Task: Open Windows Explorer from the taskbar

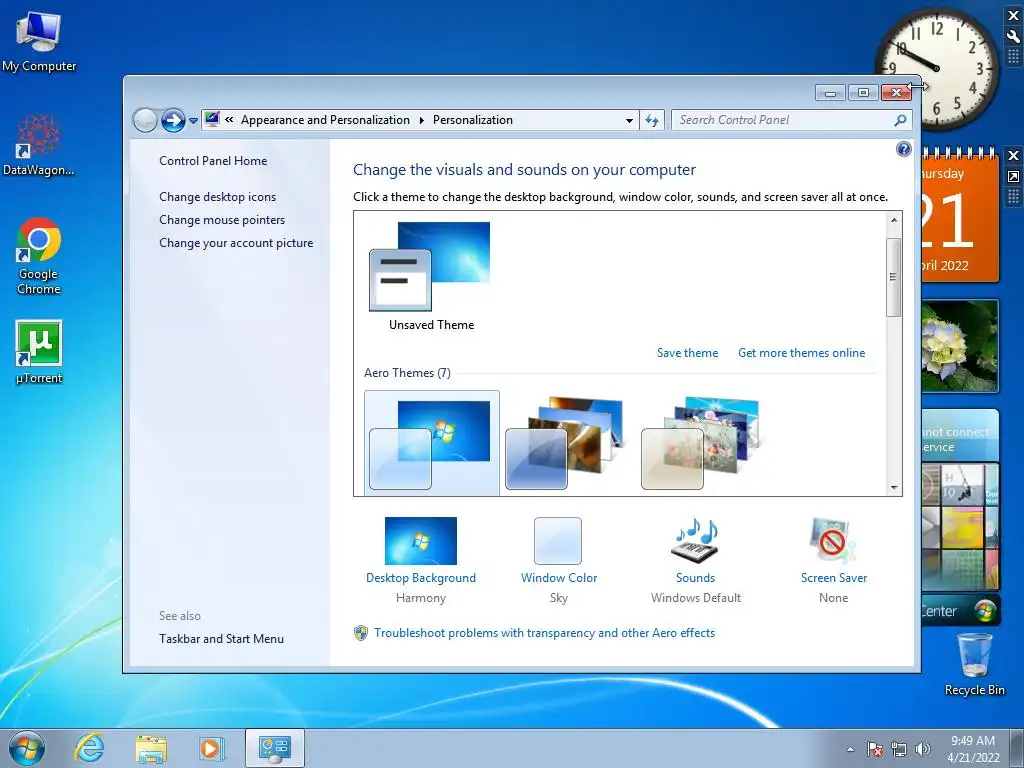Action: [x=151, y=749]
